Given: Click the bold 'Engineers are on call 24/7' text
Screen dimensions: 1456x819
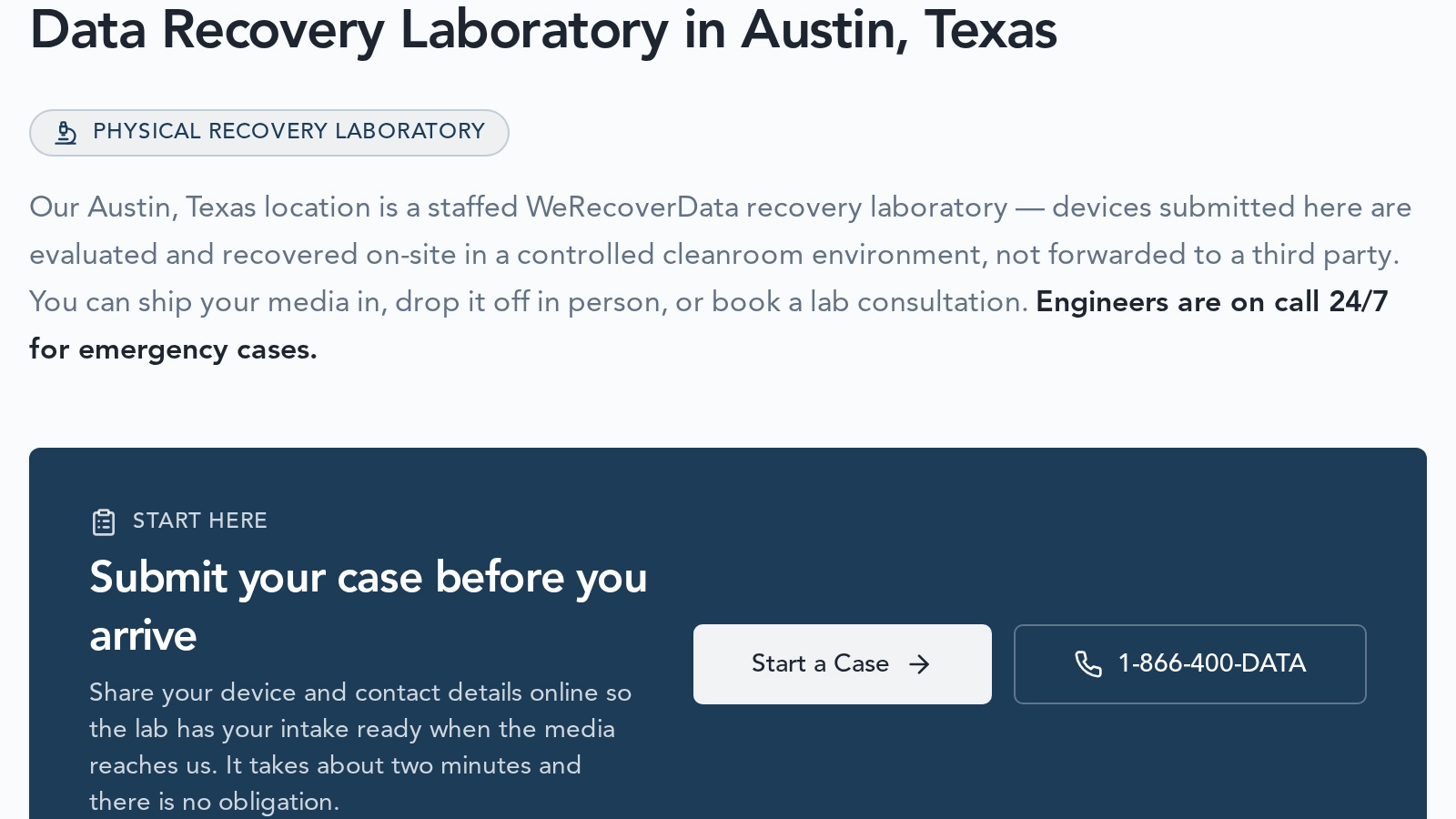Looking at the screenshot, I should coord(1212,302).
